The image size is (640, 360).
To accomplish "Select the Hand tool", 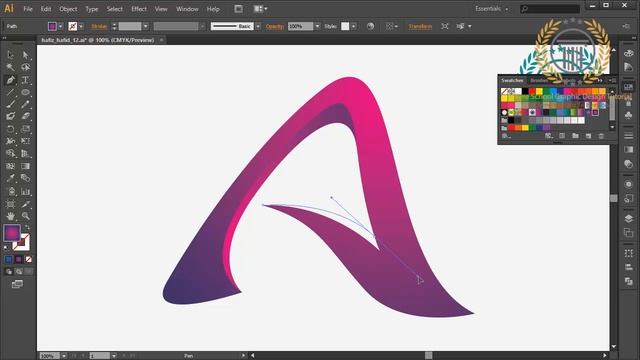I will pos(11,216).
